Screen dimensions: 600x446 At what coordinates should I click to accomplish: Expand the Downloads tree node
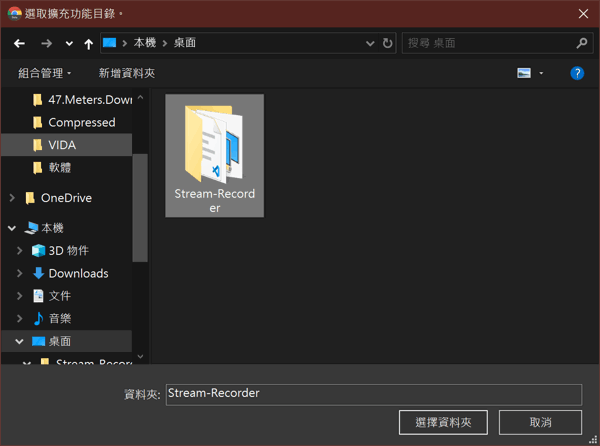(x=20, y=273)
